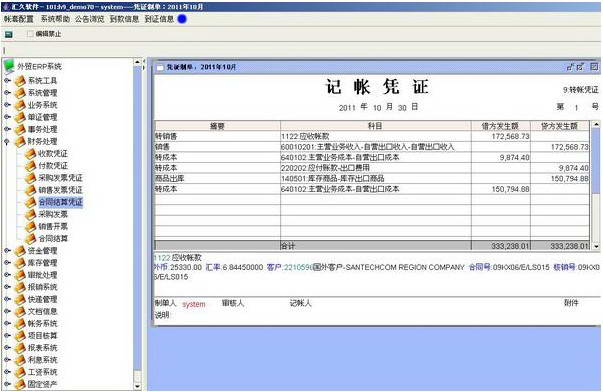This screenshot has width=603, height=392.
Task: Expand the 报表系统 tree node
Action: point(7,348)
